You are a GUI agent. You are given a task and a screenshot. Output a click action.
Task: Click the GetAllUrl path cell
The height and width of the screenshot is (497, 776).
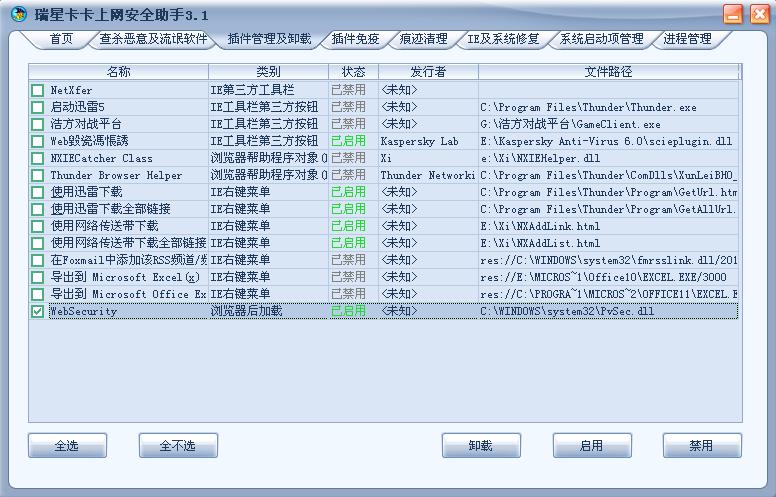(x=609, y=209)
